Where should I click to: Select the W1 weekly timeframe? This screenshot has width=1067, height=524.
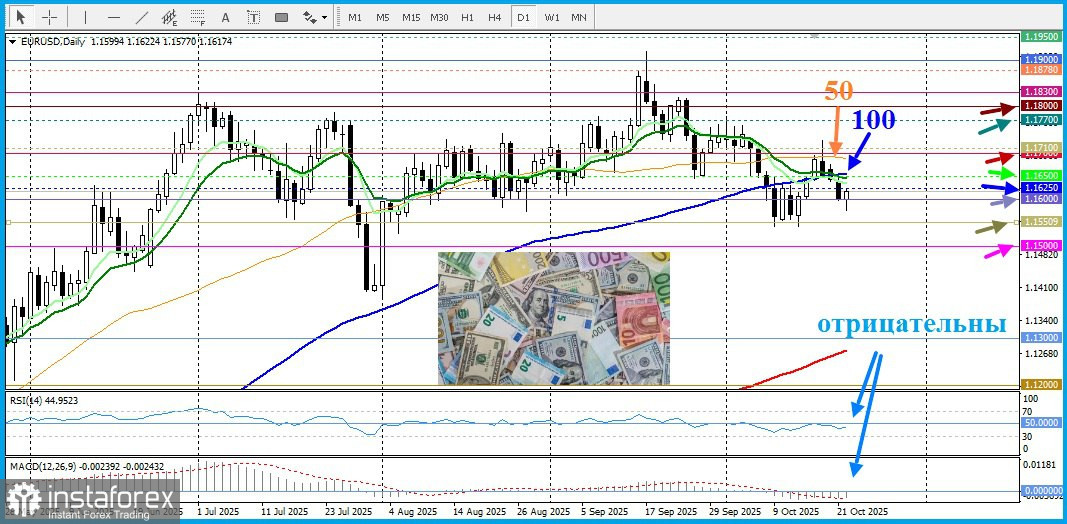pyautogui.click(x=552, y=17)
